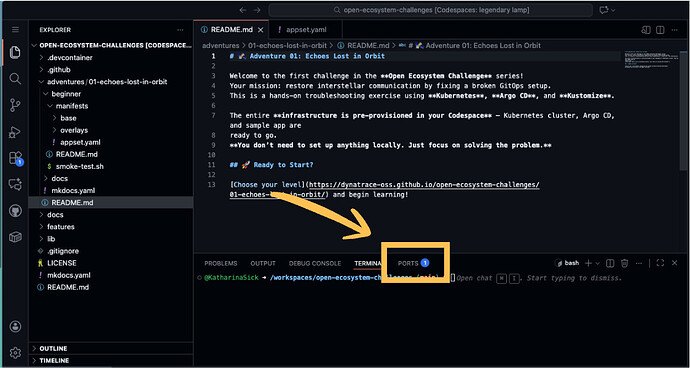This screenshot has width=690, height=368.
Task: Open the new terminal dropdown arrow
Action: point(597,263)
